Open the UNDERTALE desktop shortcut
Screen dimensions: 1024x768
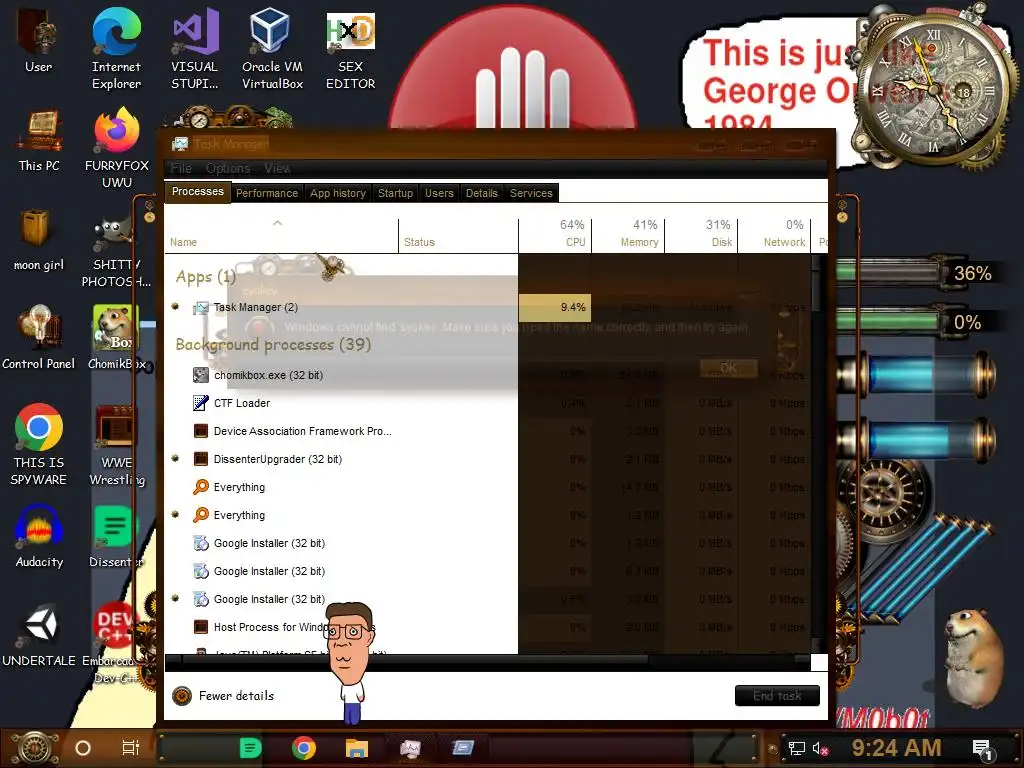point(39,635)
